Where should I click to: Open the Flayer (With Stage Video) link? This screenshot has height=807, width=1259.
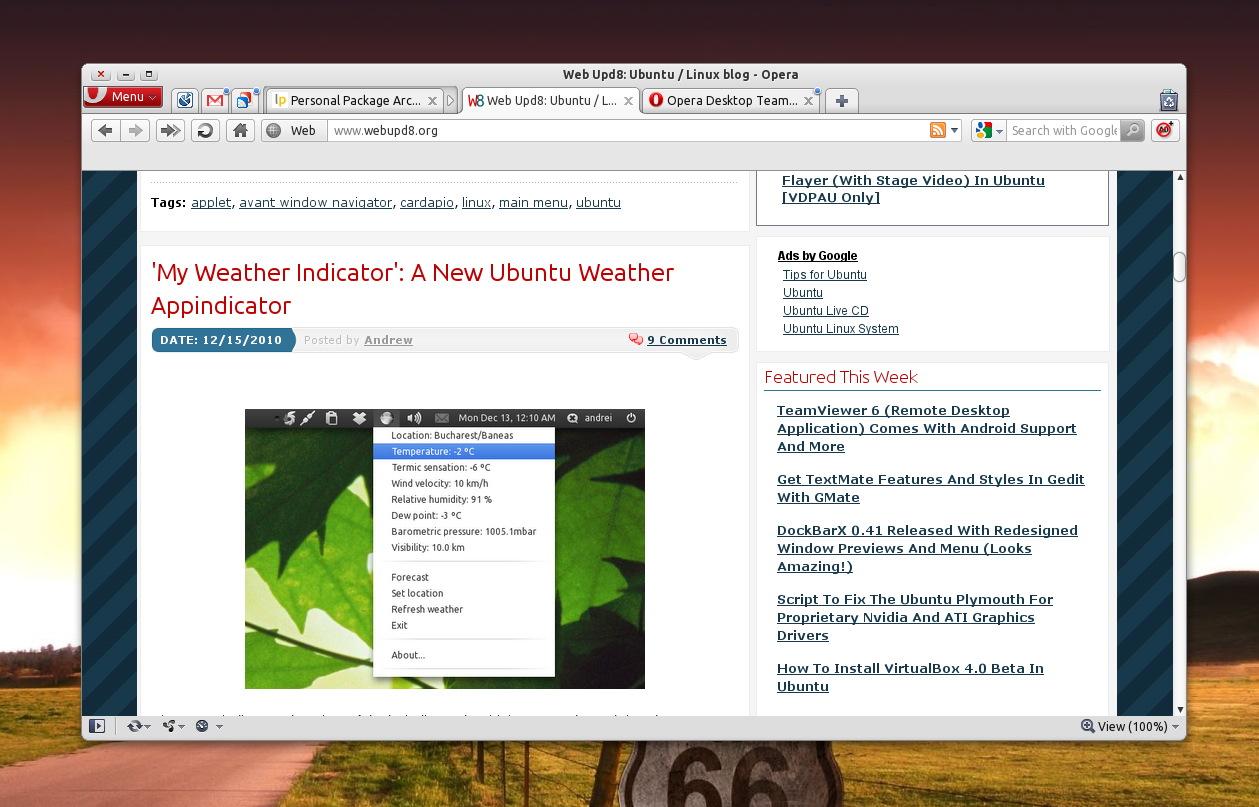[913, 189]
